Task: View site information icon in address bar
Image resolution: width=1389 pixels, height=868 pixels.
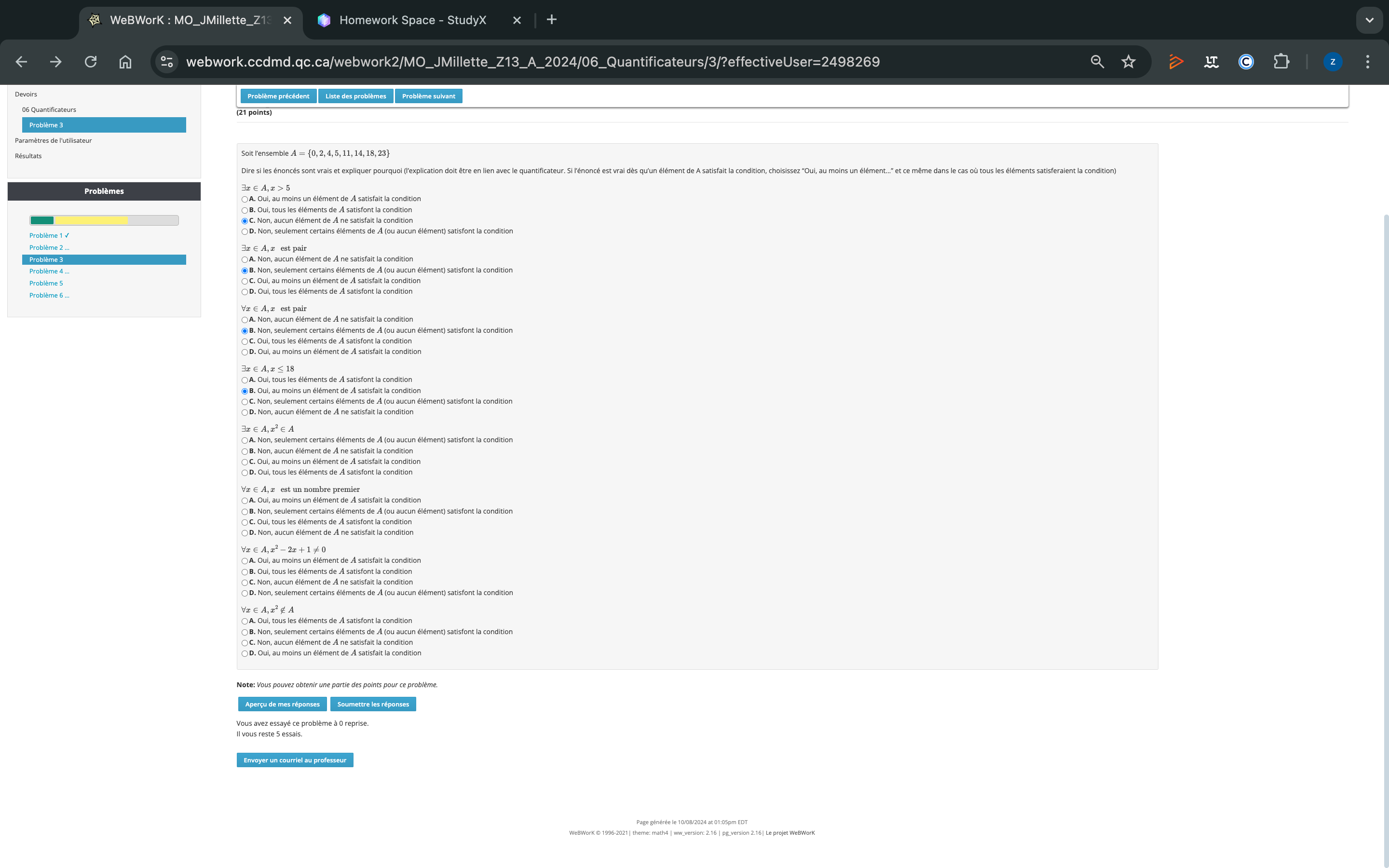Action: coord(167,62)
